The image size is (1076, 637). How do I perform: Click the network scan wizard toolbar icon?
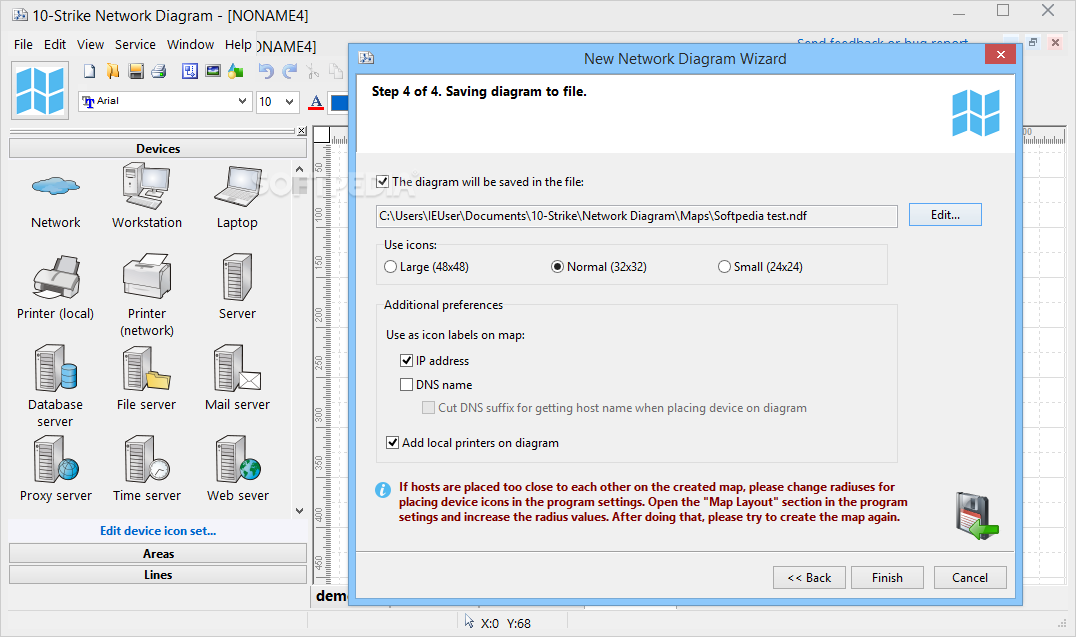(x=190, y=71)
